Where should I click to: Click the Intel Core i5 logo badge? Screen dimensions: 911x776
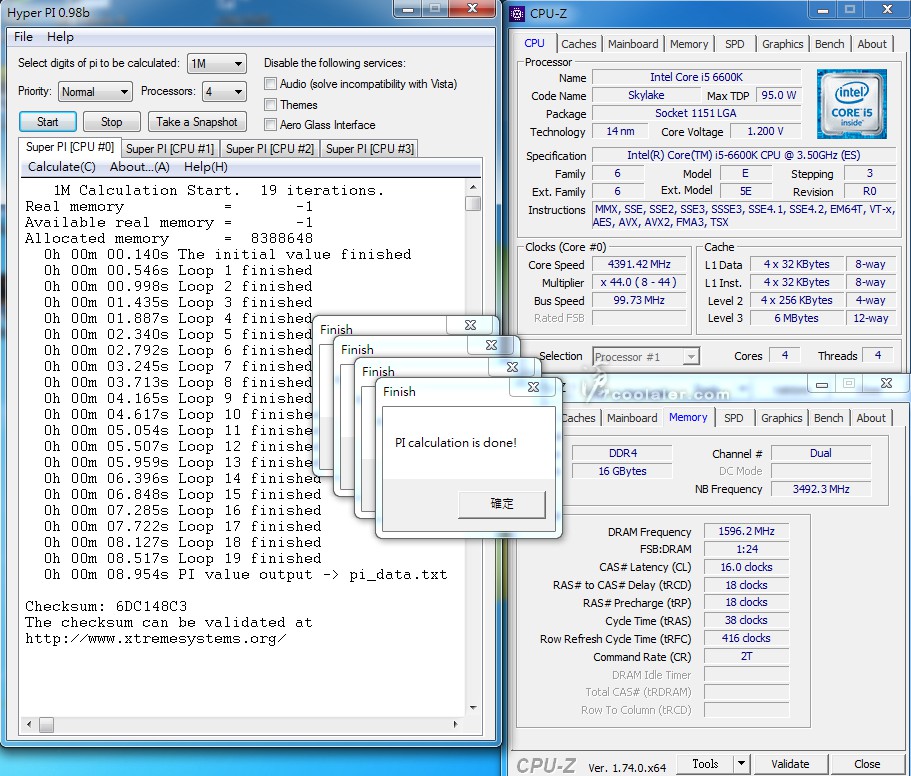(851, 104)
